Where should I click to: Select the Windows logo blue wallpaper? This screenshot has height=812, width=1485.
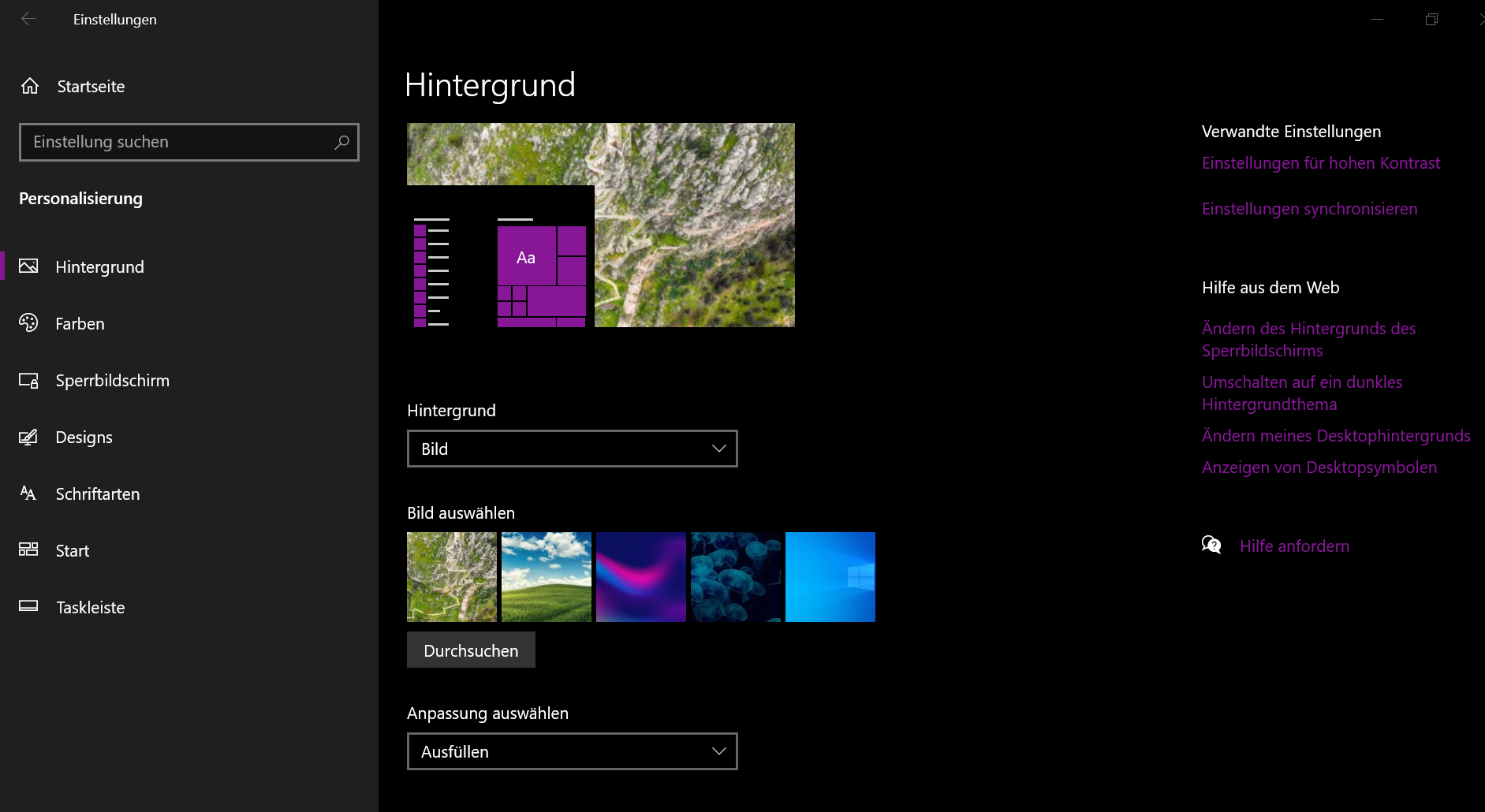click(x=830, y=577)
